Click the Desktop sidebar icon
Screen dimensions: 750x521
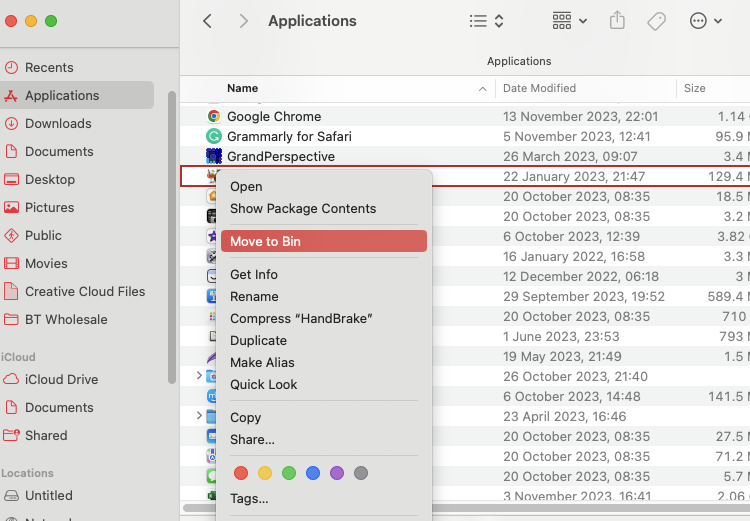pos(11,179)
